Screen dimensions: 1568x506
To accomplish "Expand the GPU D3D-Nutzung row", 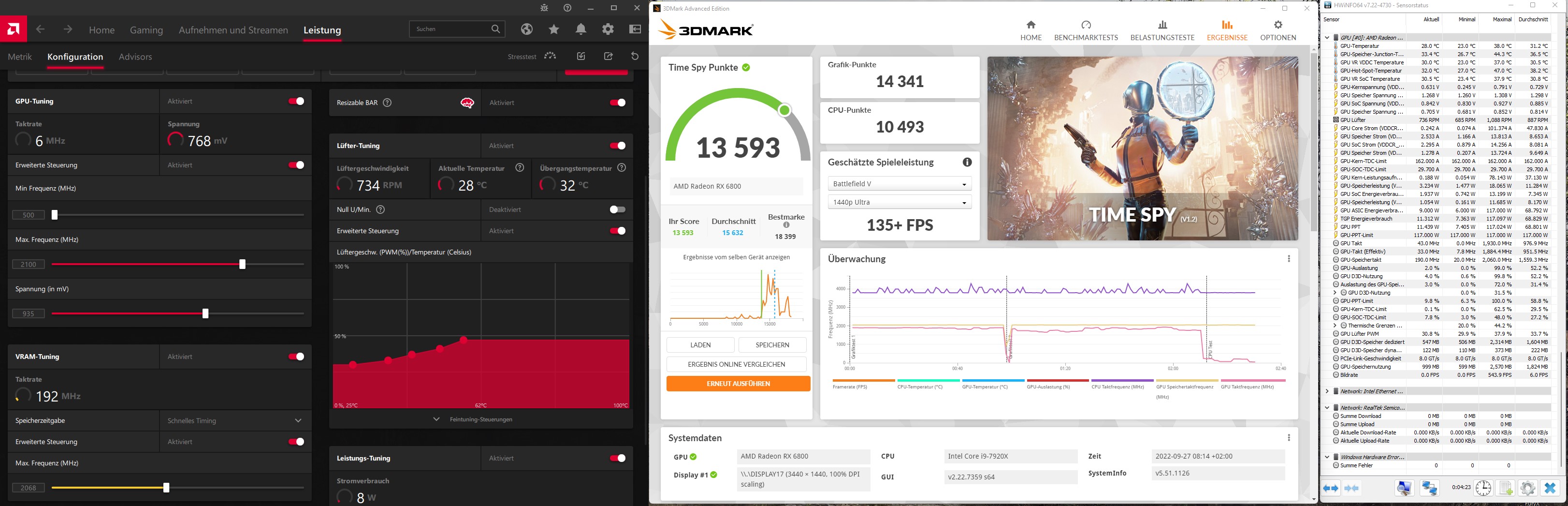I will point(1335,293).
